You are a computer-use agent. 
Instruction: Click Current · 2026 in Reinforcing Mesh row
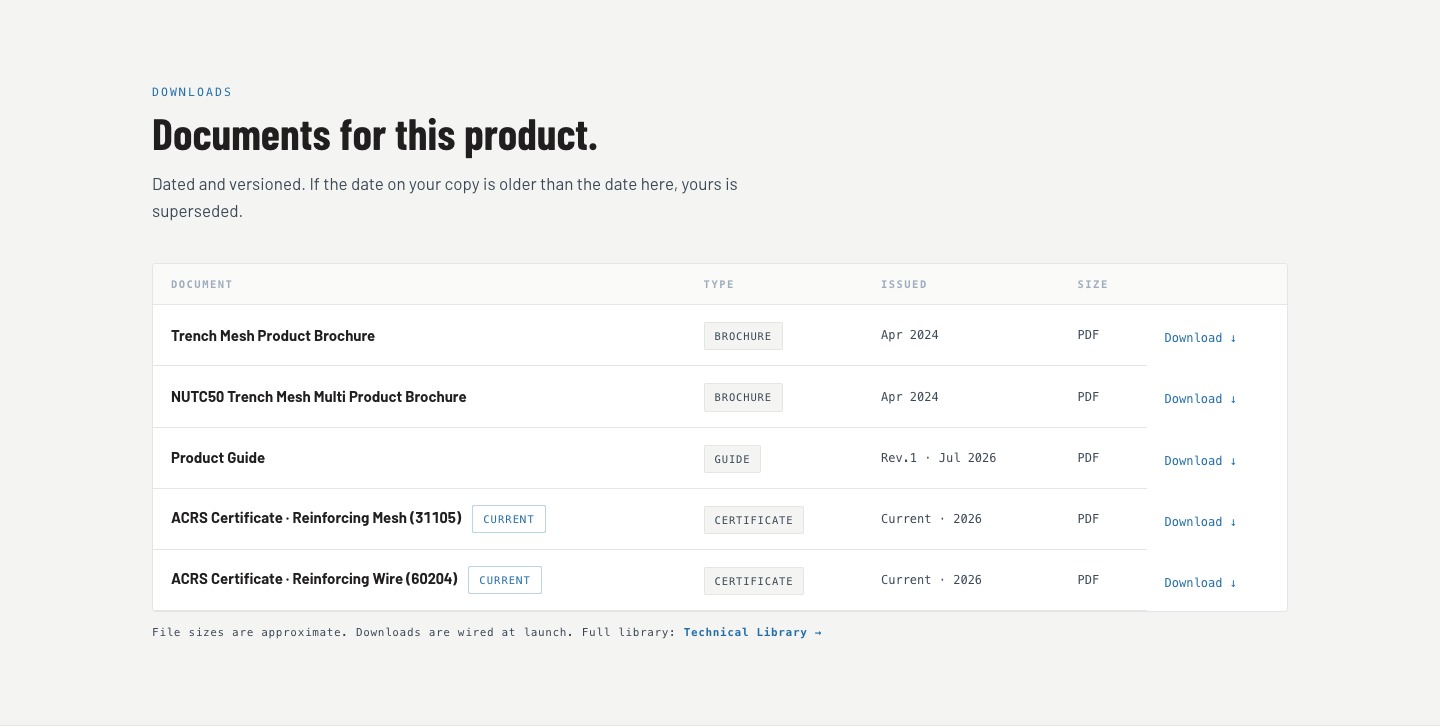tap(931, 519)
